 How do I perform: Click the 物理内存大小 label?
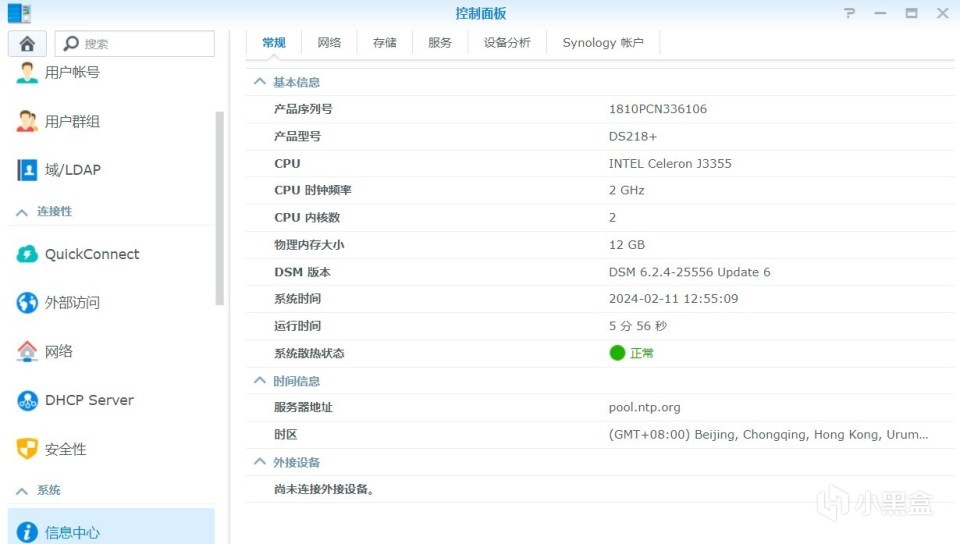pos(309,245)
